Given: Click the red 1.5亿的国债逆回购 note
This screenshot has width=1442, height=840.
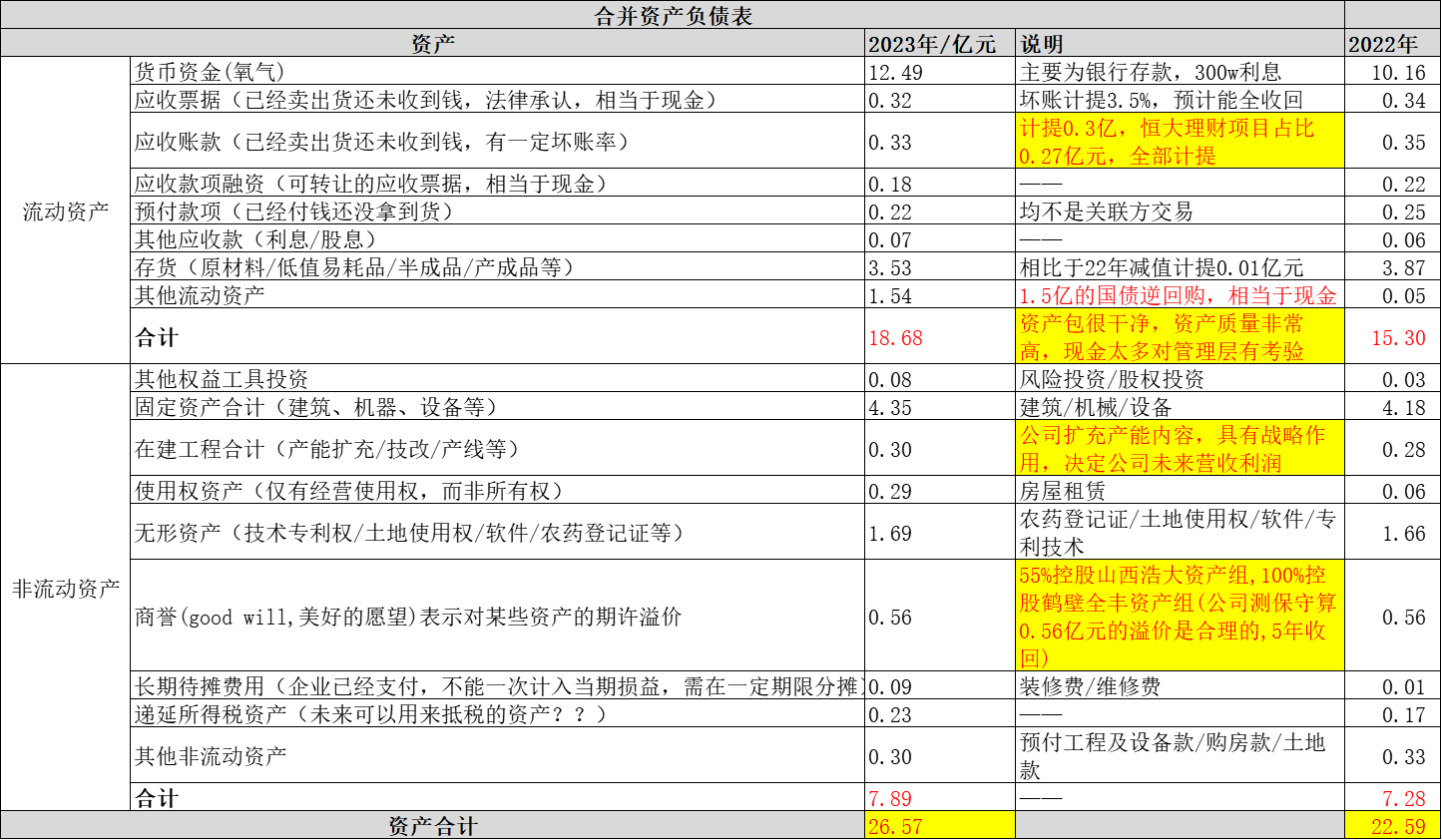Looking at the screenshot, I should point(1179,295).
